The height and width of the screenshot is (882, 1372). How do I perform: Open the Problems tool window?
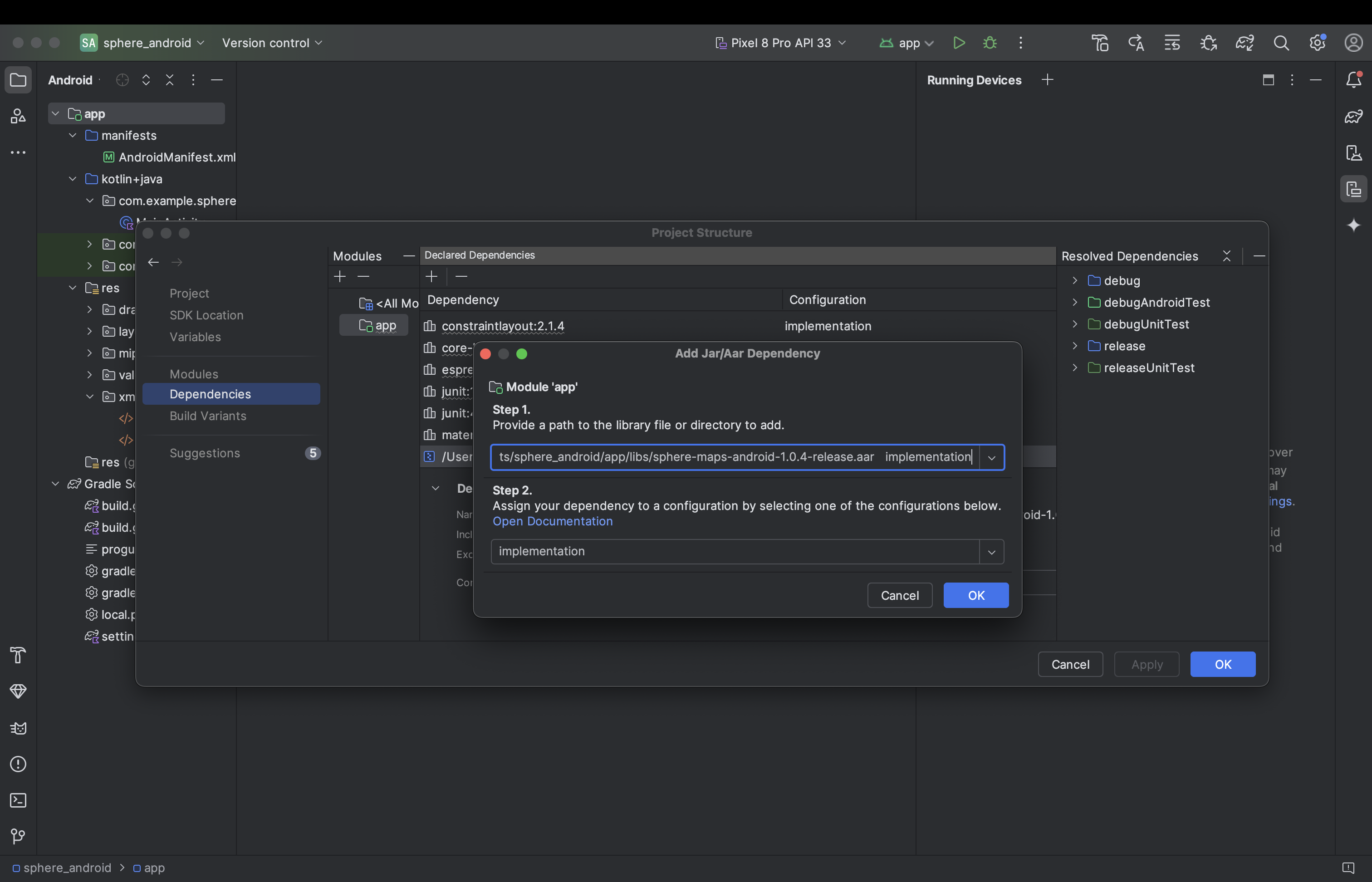point(18,764)
